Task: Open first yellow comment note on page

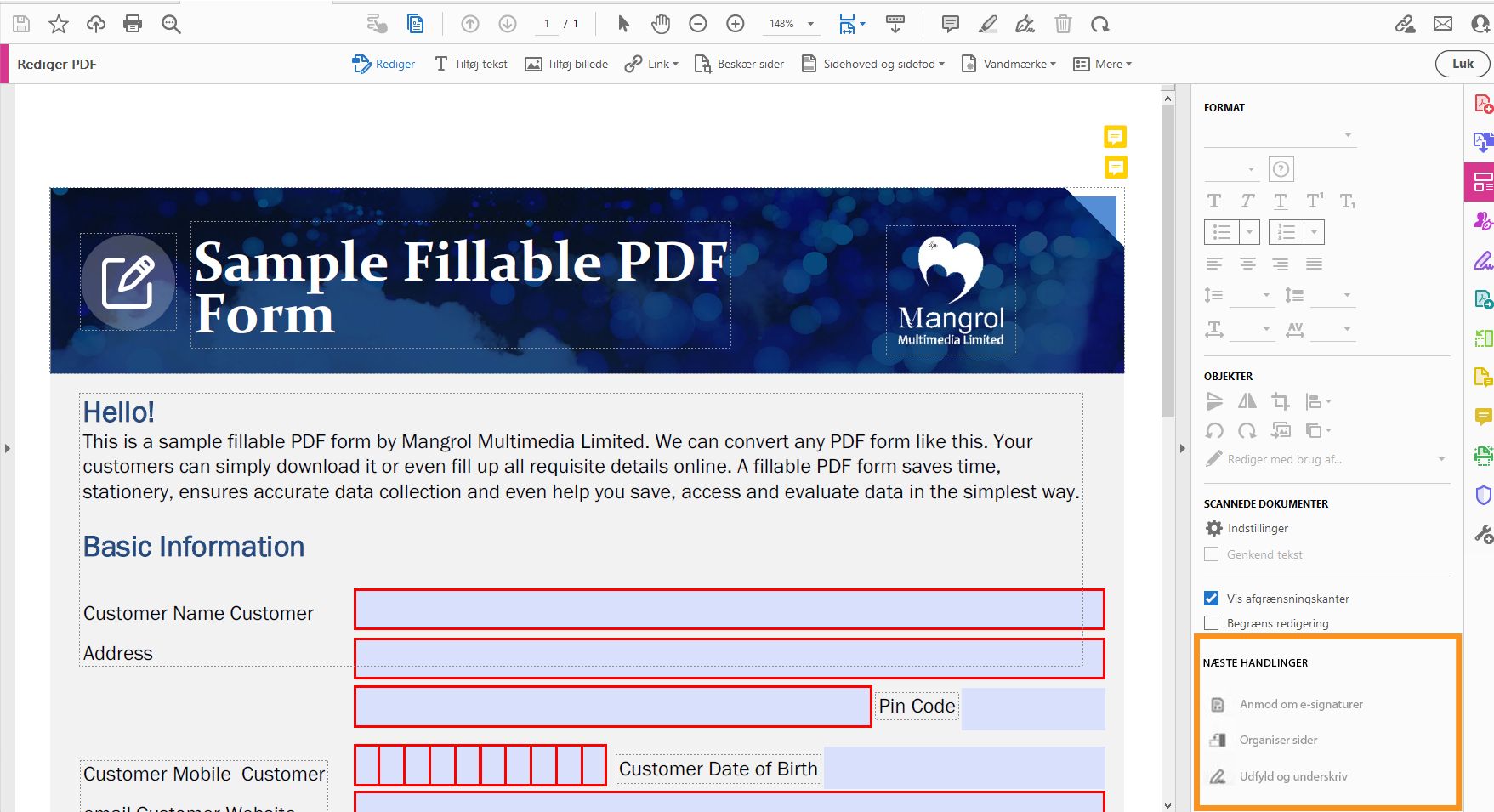Action: 1115,137
